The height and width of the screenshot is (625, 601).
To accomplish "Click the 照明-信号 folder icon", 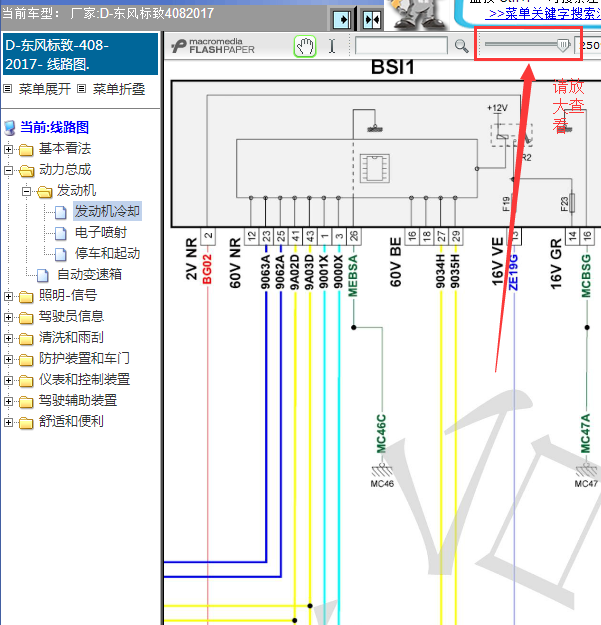I will click(26, 297).
